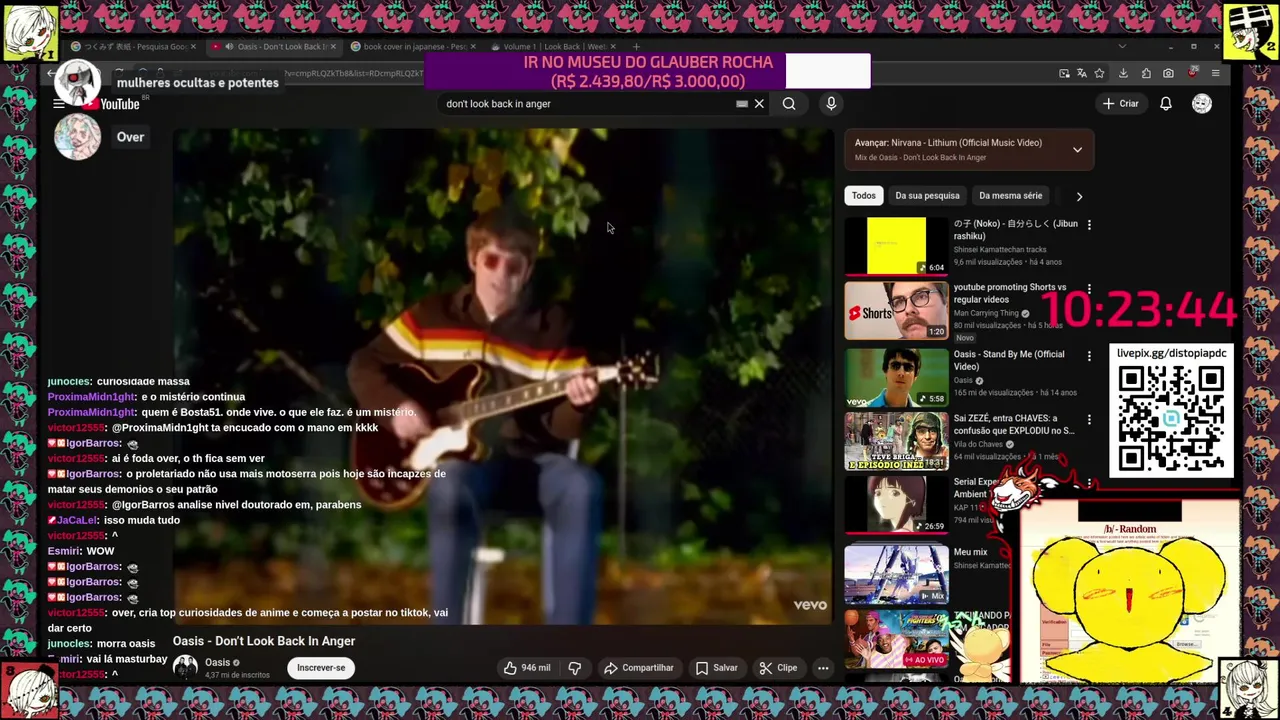List all tabs with the dropdown chevron
The height and width of the screenshot is (720, 1280).
click(x=1121, y=46)
